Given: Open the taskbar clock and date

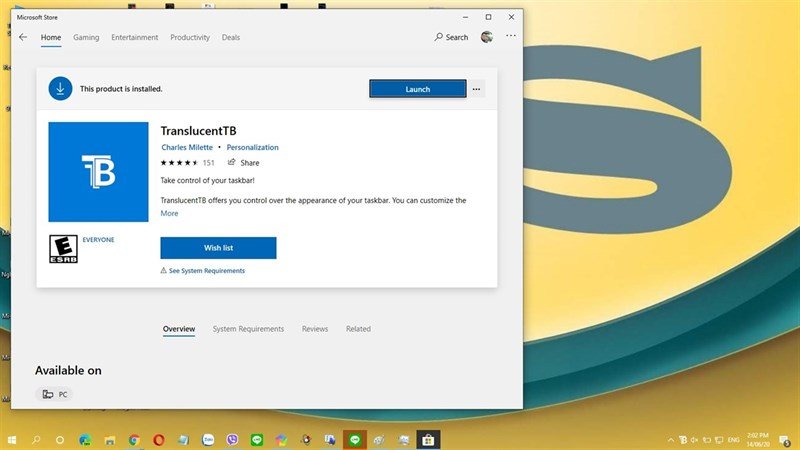Looking at the screenshot, I should point(758,440).
